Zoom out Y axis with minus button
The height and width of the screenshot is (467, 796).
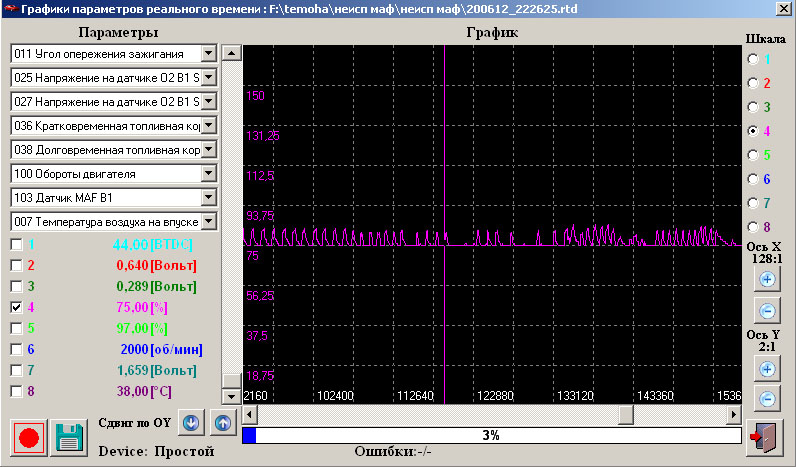tap(767, 399)
